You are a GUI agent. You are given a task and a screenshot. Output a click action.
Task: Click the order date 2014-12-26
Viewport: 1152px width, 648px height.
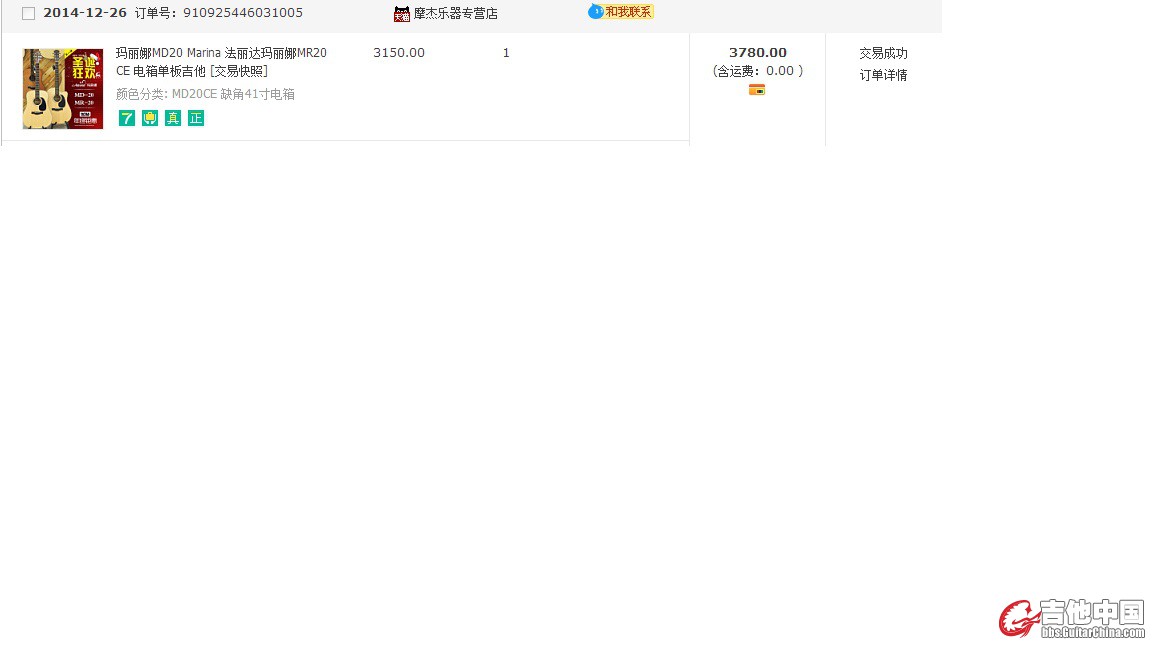click(x=85, y=13)
